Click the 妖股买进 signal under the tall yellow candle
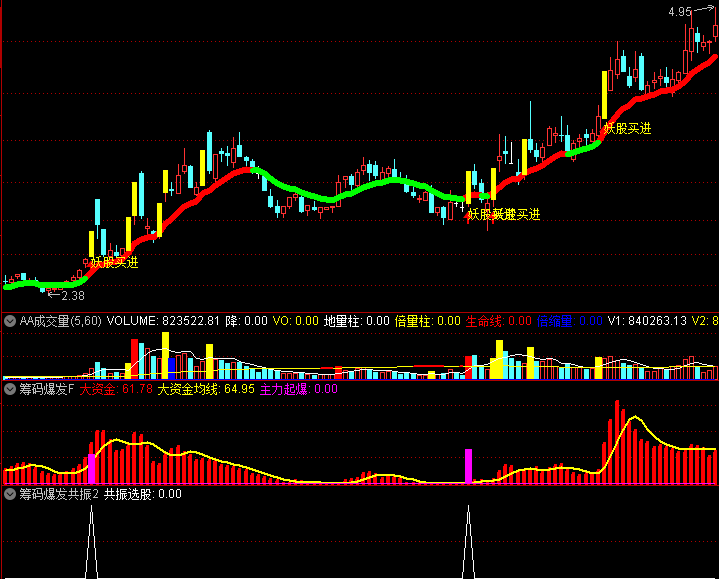 click(x=627, y=128)
